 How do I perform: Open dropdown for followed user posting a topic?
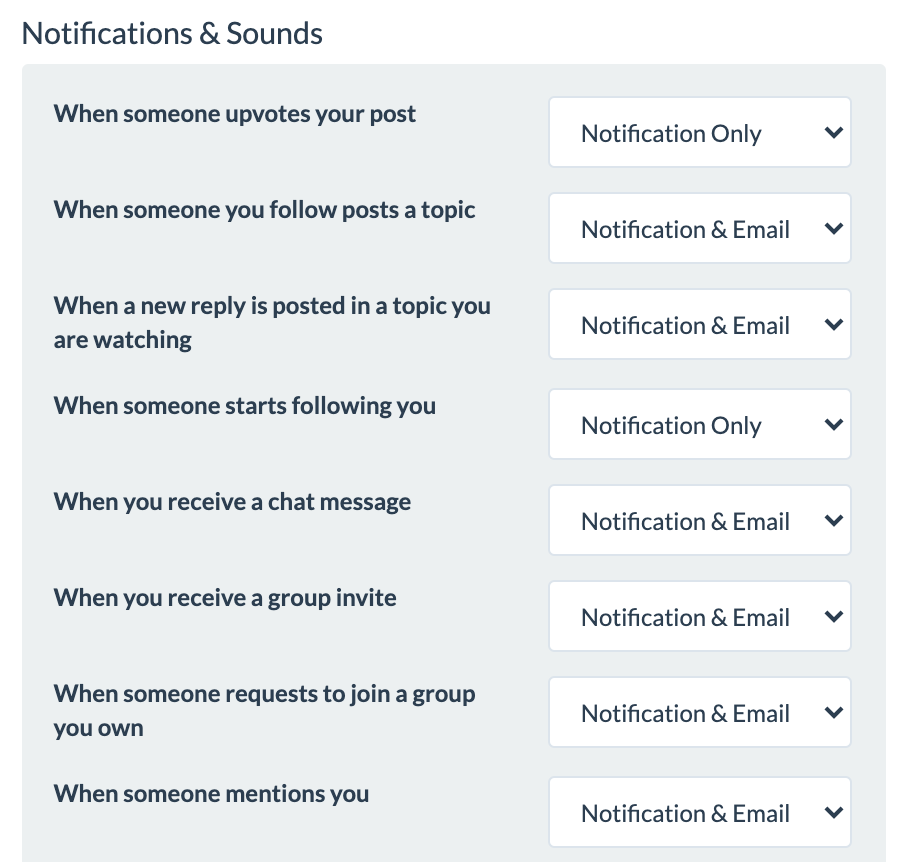click(x=699, y=229)
